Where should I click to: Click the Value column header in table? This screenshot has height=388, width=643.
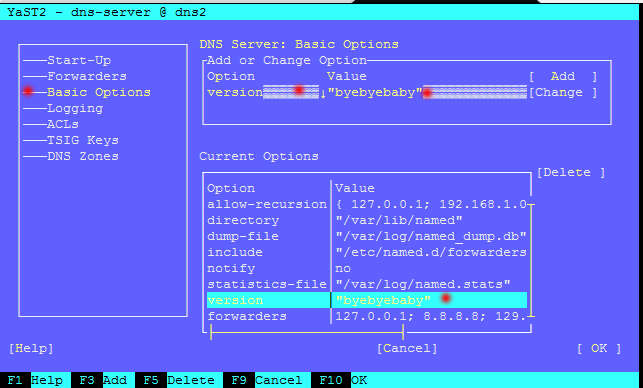355,188
